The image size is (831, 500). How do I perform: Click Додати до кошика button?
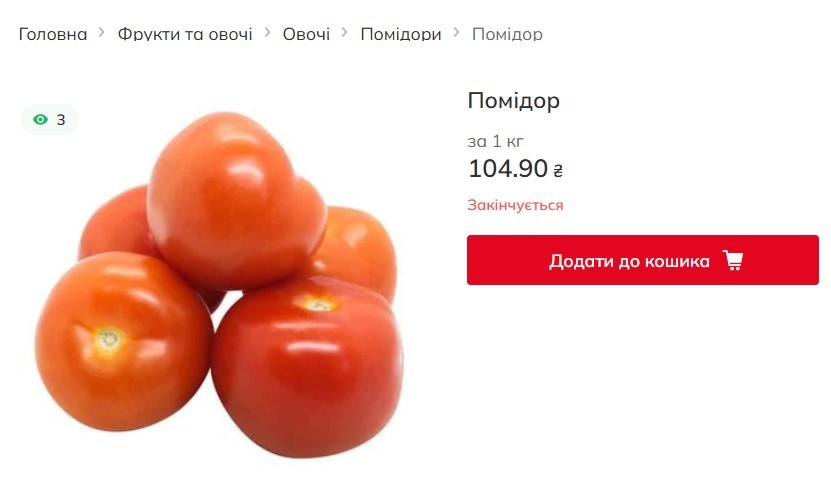642,260
